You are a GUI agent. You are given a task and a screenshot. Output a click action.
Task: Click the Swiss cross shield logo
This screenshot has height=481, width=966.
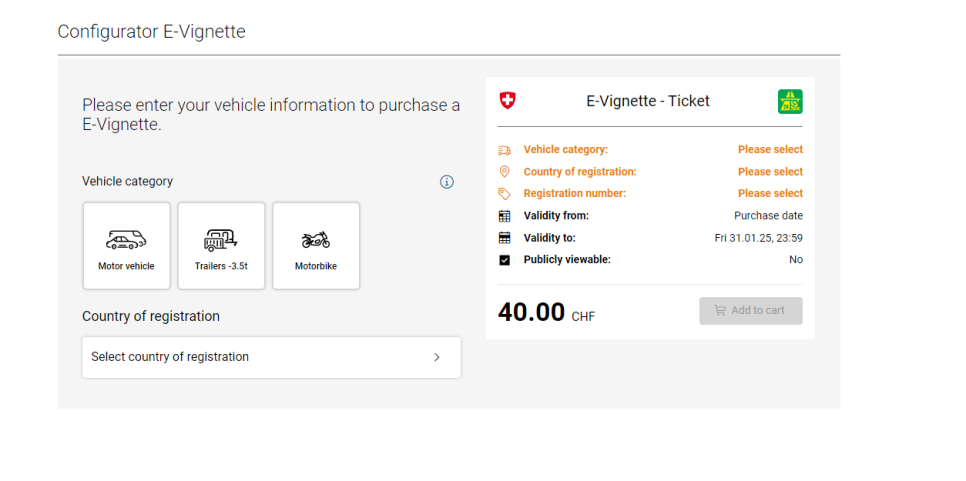click(x=507, y=100)
